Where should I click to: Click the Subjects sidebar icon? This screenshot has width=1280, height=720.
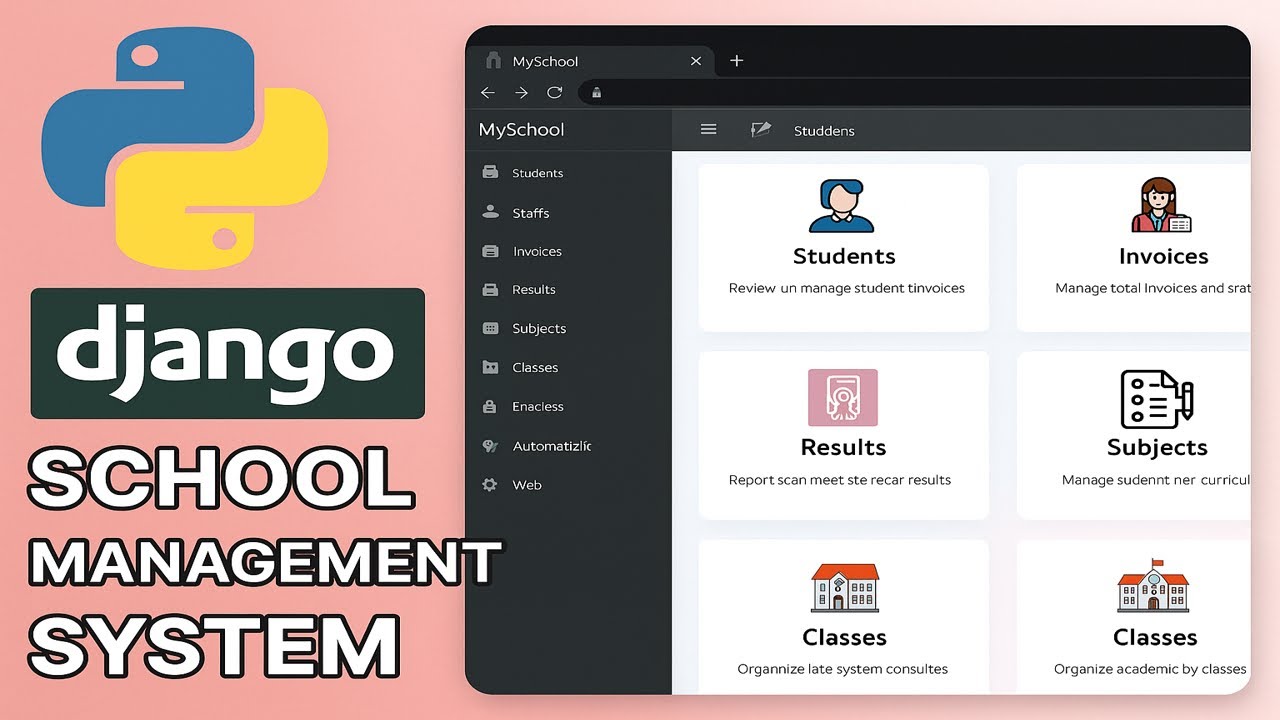(x=490, y=328)
